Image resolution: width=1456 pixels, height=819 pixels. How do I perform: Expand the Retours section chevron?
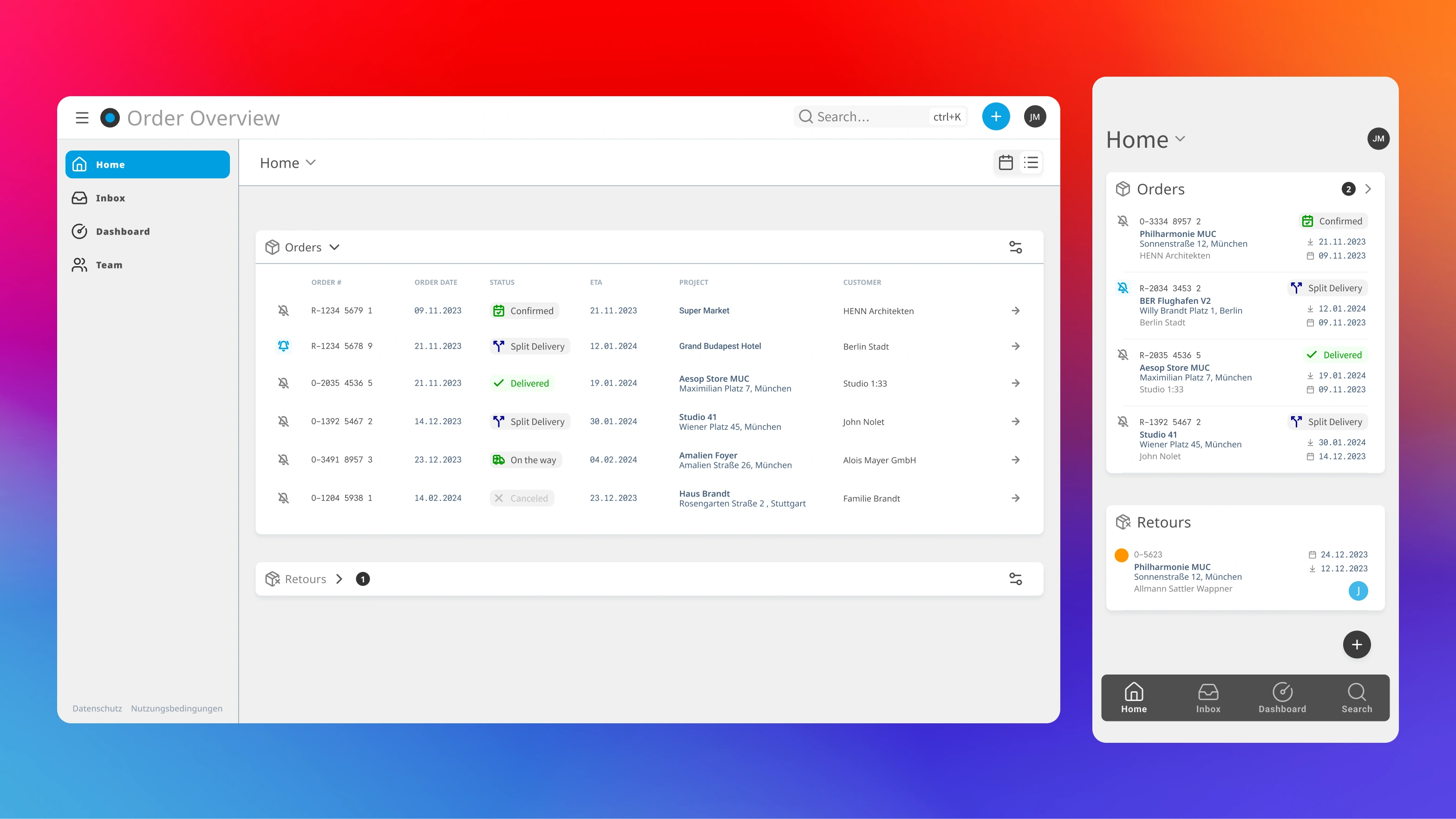pyautogui.click(x=339, y=579)
